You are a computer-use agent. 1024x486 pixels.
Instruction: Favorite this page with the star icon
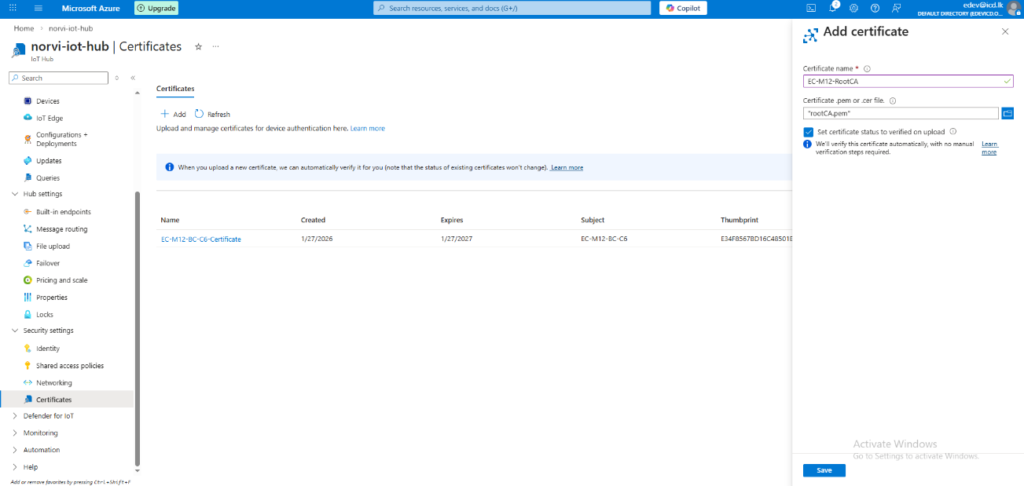[199, 47]
